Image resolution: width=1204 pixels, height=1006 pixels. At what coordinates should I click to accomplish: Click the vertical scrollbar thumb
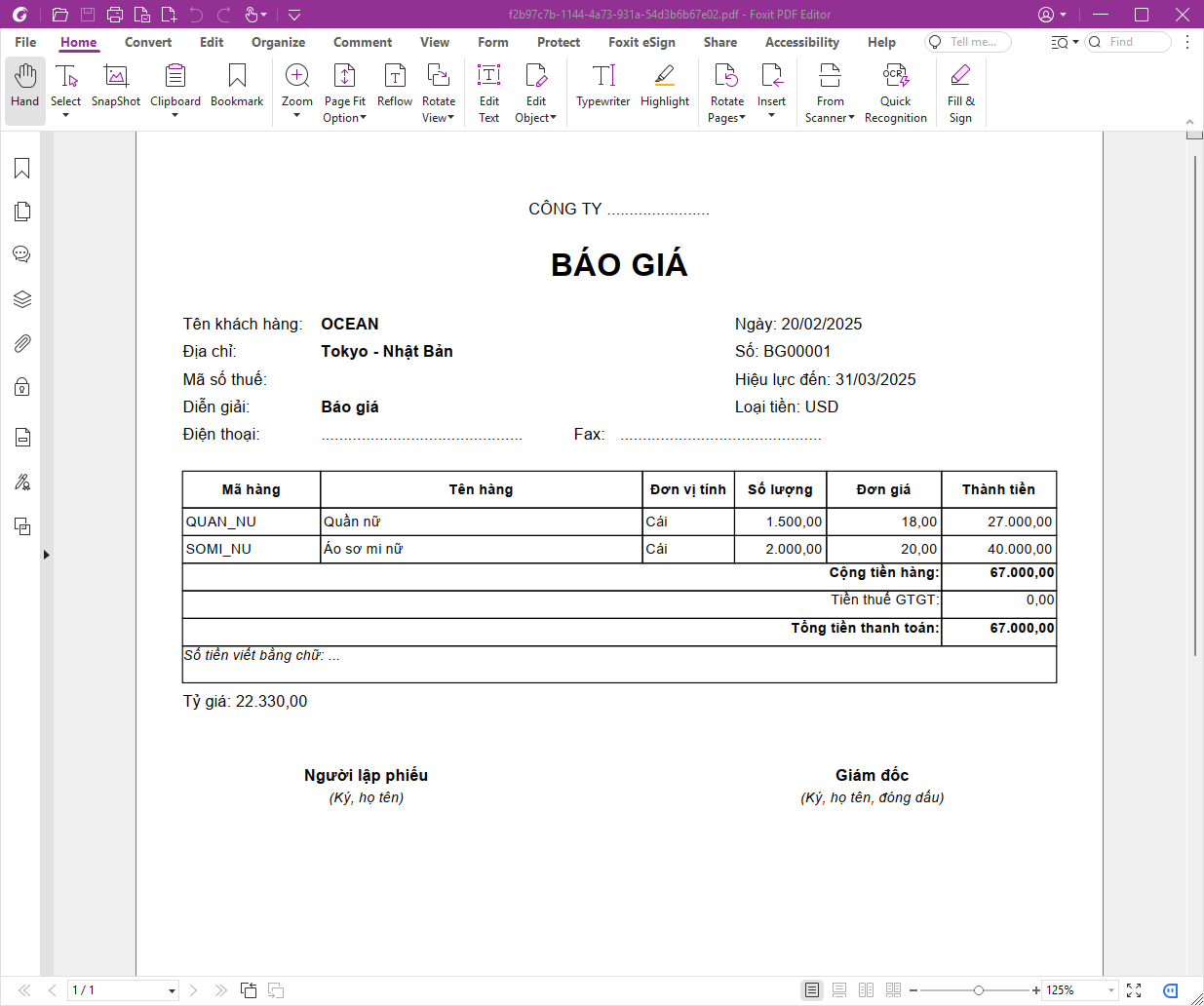click(x=1195, y=406)
